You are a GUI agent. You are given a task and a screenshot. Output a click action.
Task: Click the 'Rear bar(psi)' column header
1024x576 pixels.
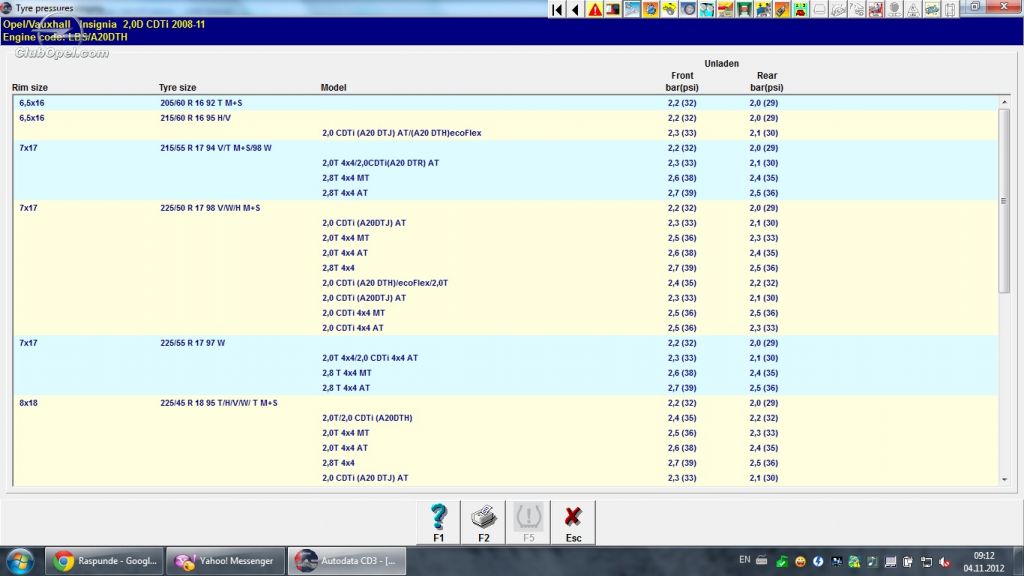pos(767,82)
